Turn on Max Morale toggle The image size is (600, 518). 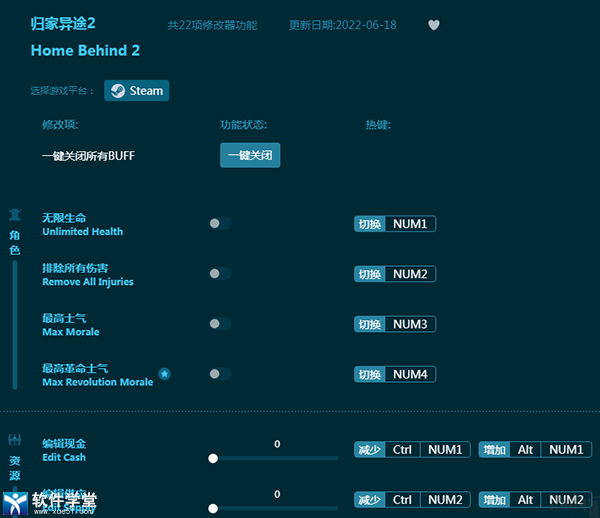(220, 324)
